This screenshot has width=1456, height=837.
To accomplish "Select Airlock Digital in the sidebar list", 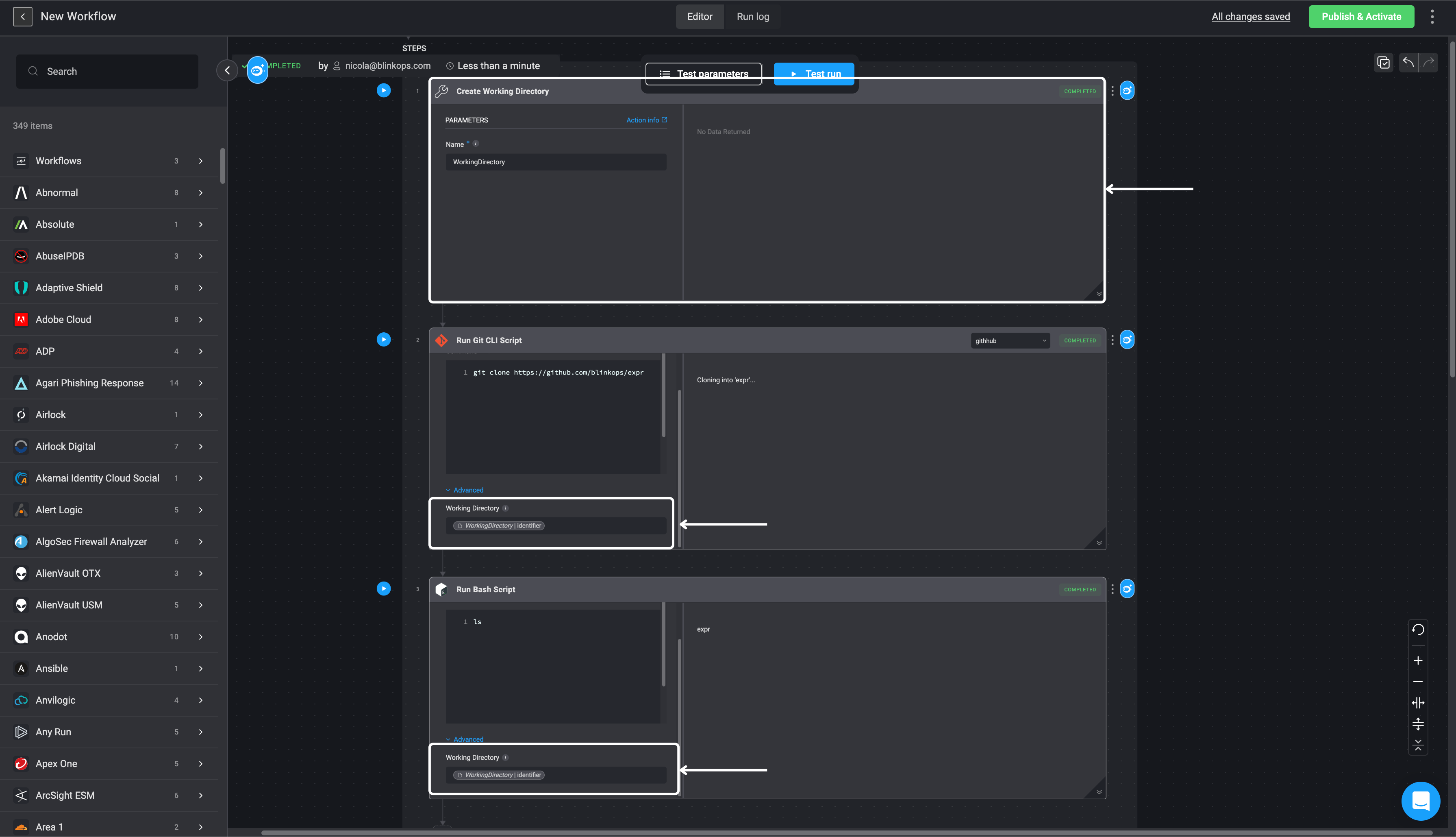I will coord(109,446).
